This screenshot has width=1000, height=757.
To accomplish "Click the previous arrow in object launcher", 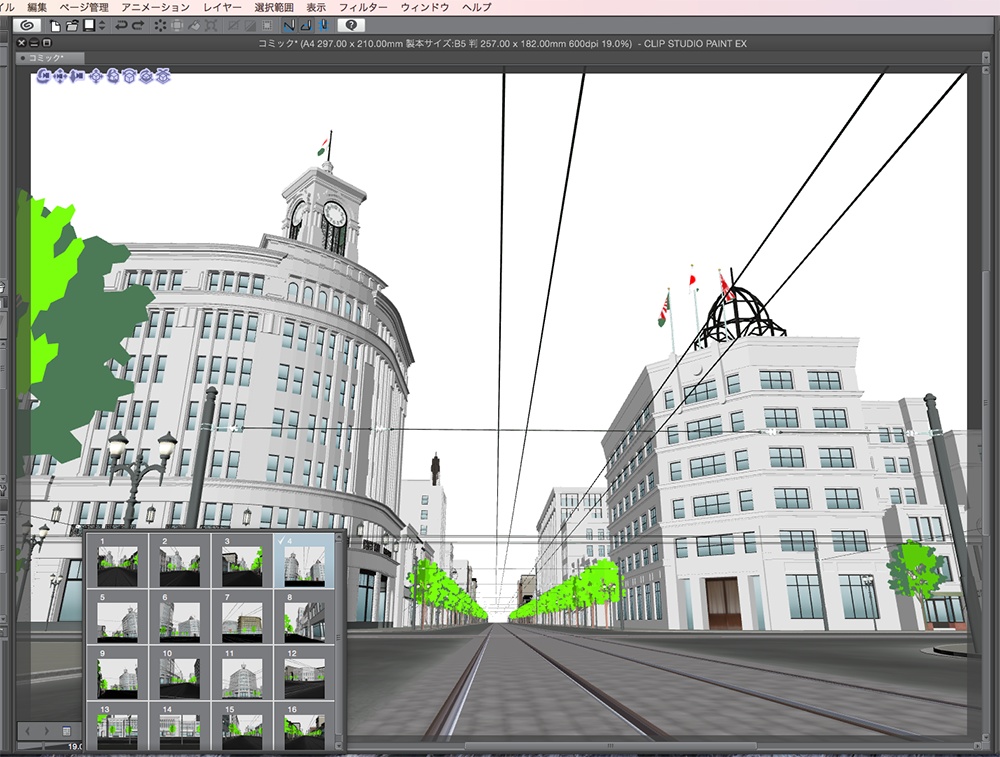I will click(x=28, y=731).
